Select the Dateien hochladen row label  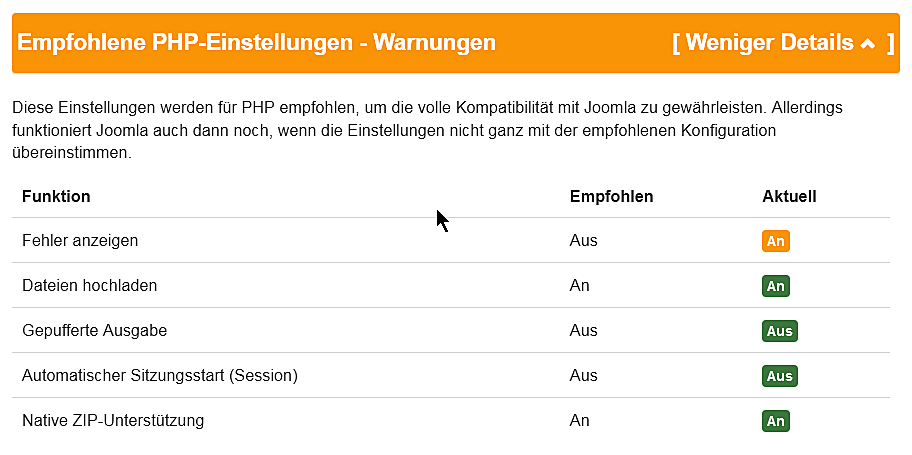click(x=90, y=286)
